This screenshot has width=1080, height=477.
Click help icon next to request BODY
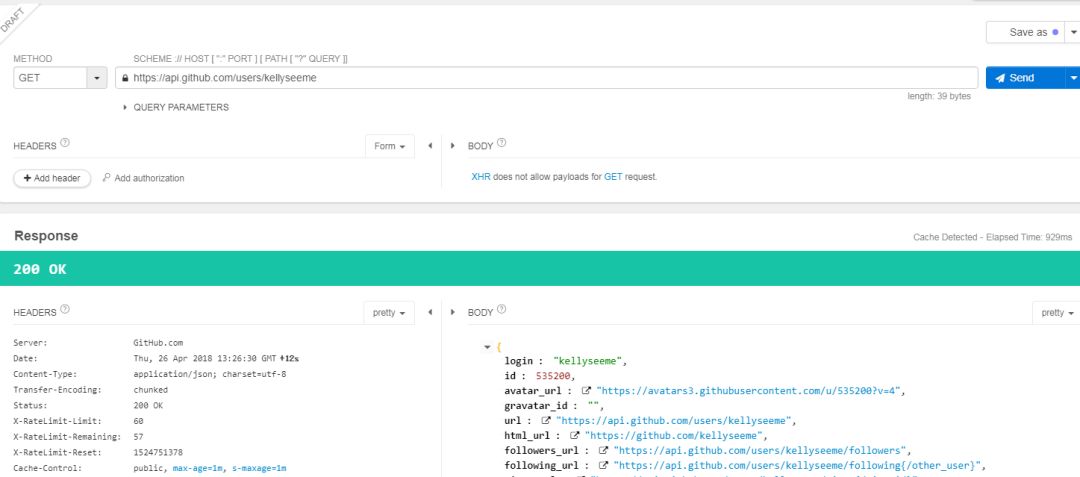[501, 143]
